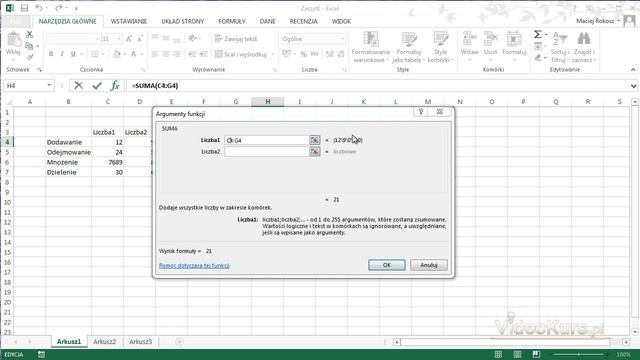
Task: Confirm the formula with the checkmark icon
Action: pyautogui.click(x=97, y=86)
